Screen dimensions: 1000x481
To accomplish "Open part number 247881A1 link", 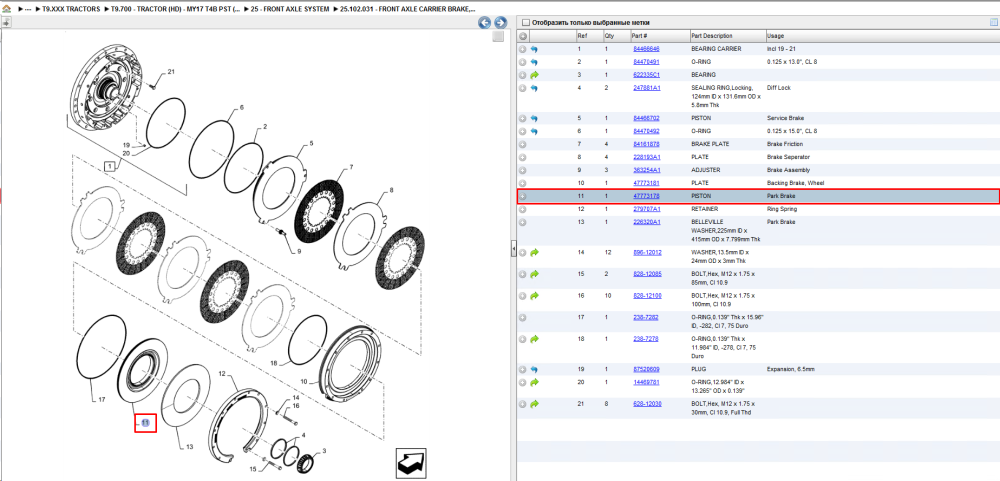I will (646, 88).
